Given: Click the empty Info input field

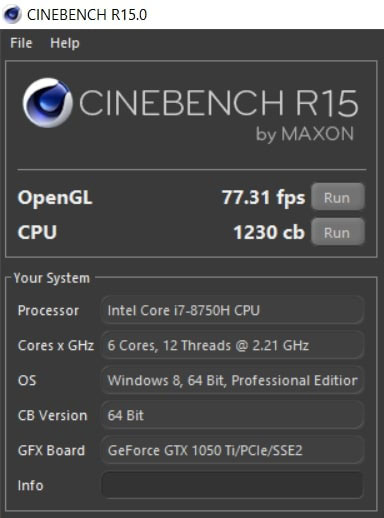Looking at the screenshot, I should pos(232,485).
